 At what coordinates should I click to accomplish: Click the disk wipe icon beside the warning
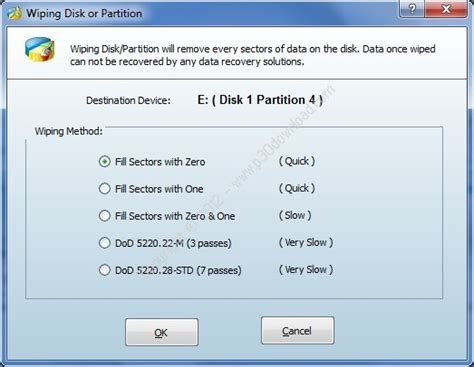pyautogui.click(x=40, y=50)
